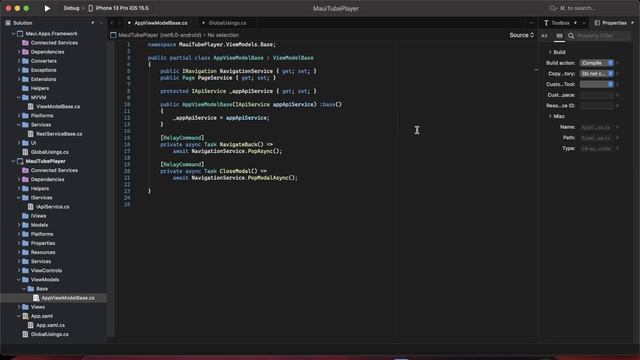Switch to the GlobalUsings.cs editor tab
The image size is (640, 360).
[x=227, y=23]
